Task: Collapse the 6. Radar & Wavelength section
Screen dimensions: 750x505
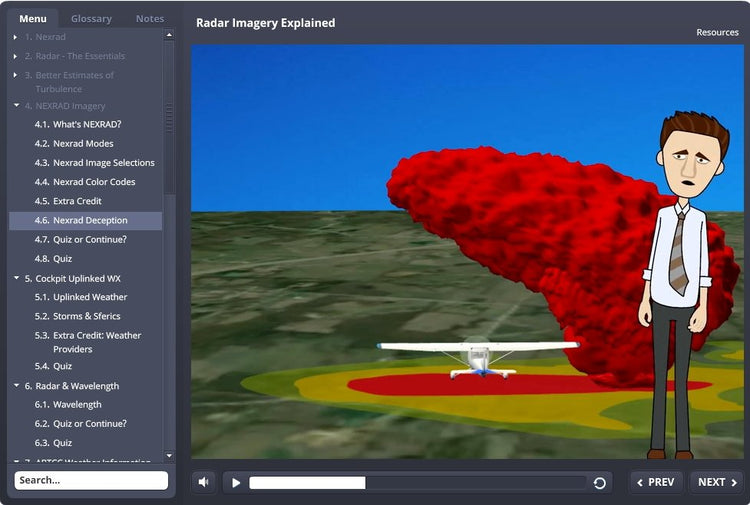Action: (x=16, y=385)
